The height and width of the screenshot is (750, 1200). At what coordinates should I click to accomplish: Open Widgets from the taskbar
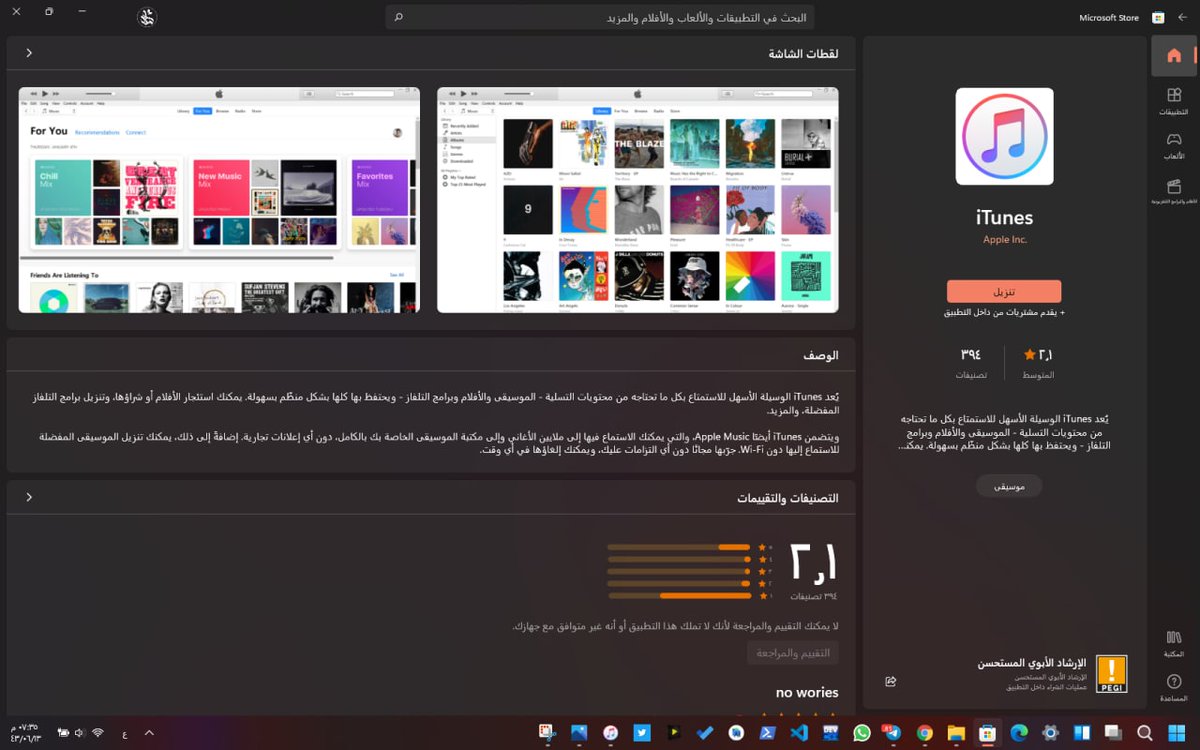(x=1081, y=733)
